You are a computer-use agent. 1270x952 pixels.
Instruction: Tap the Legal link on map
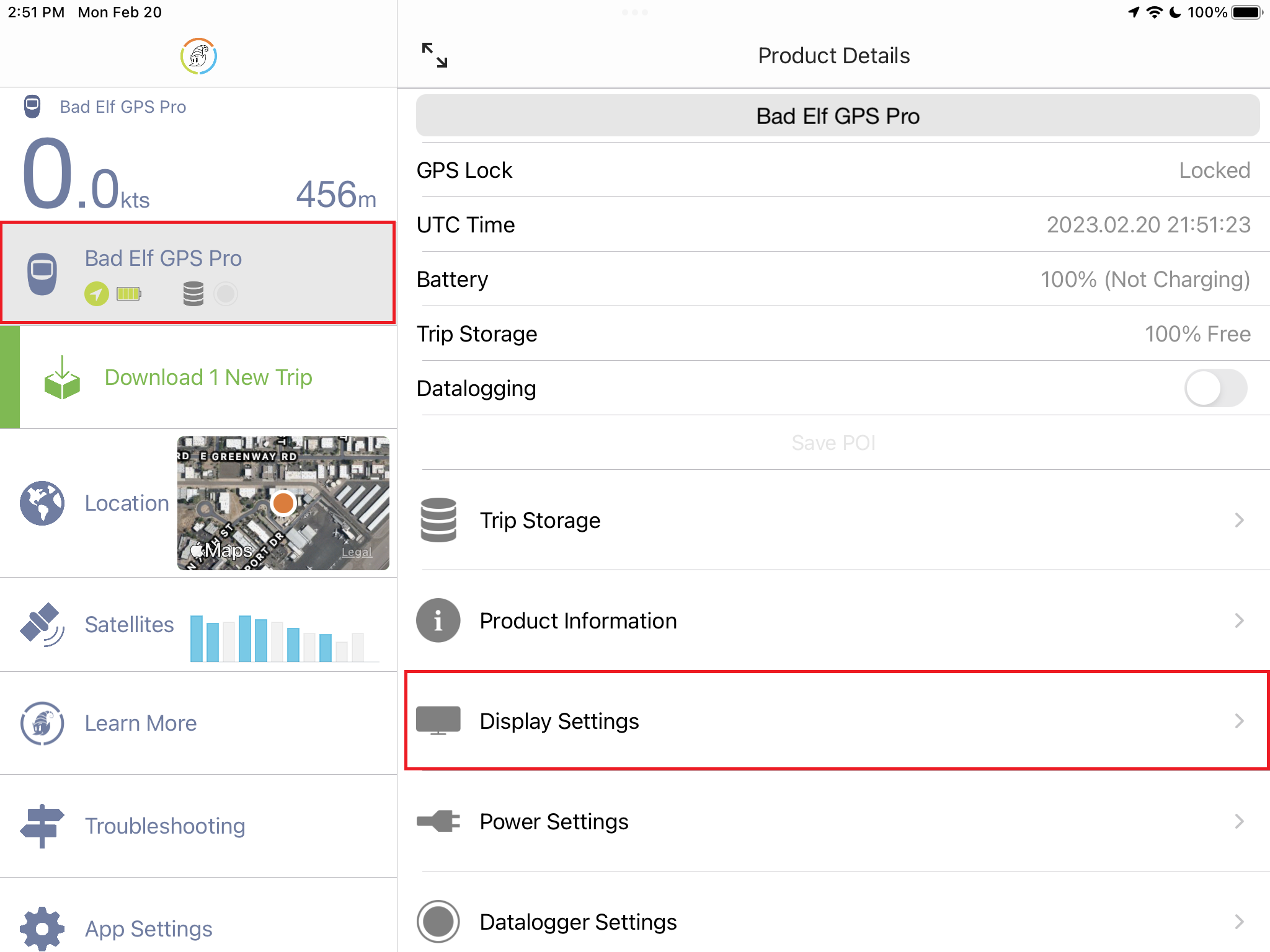pos(357,552)
